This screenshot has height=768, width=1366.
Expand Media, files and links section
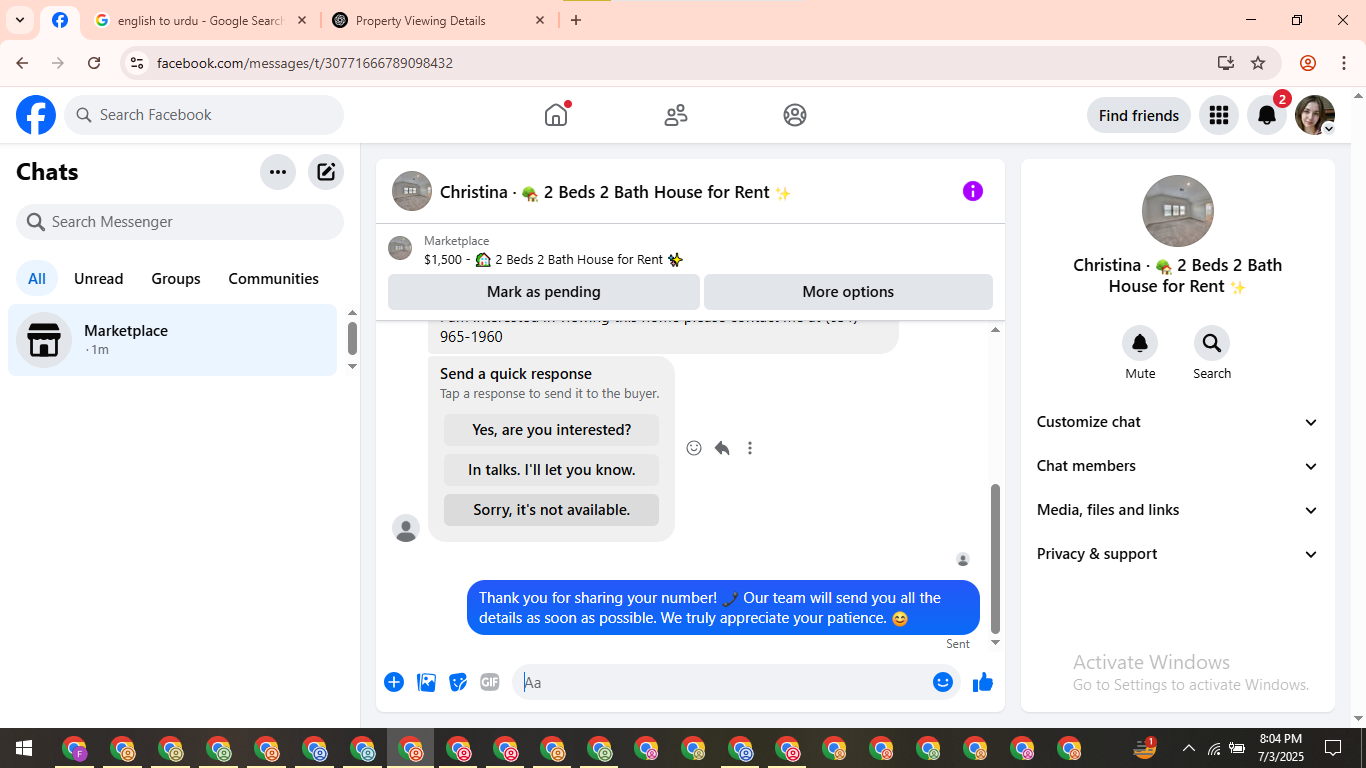pyautogui.click(x=1178, y=510)
